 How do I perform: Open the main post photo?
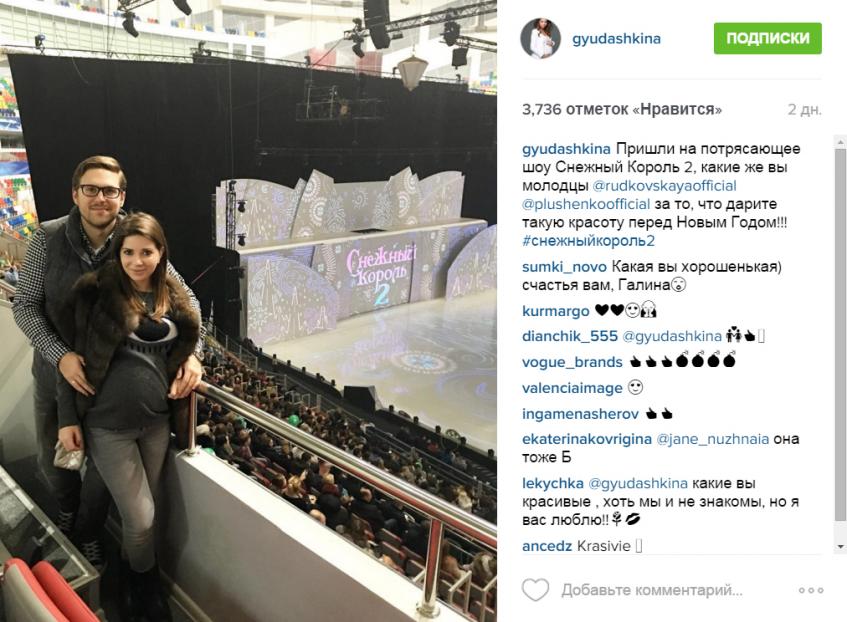(248, 311)
